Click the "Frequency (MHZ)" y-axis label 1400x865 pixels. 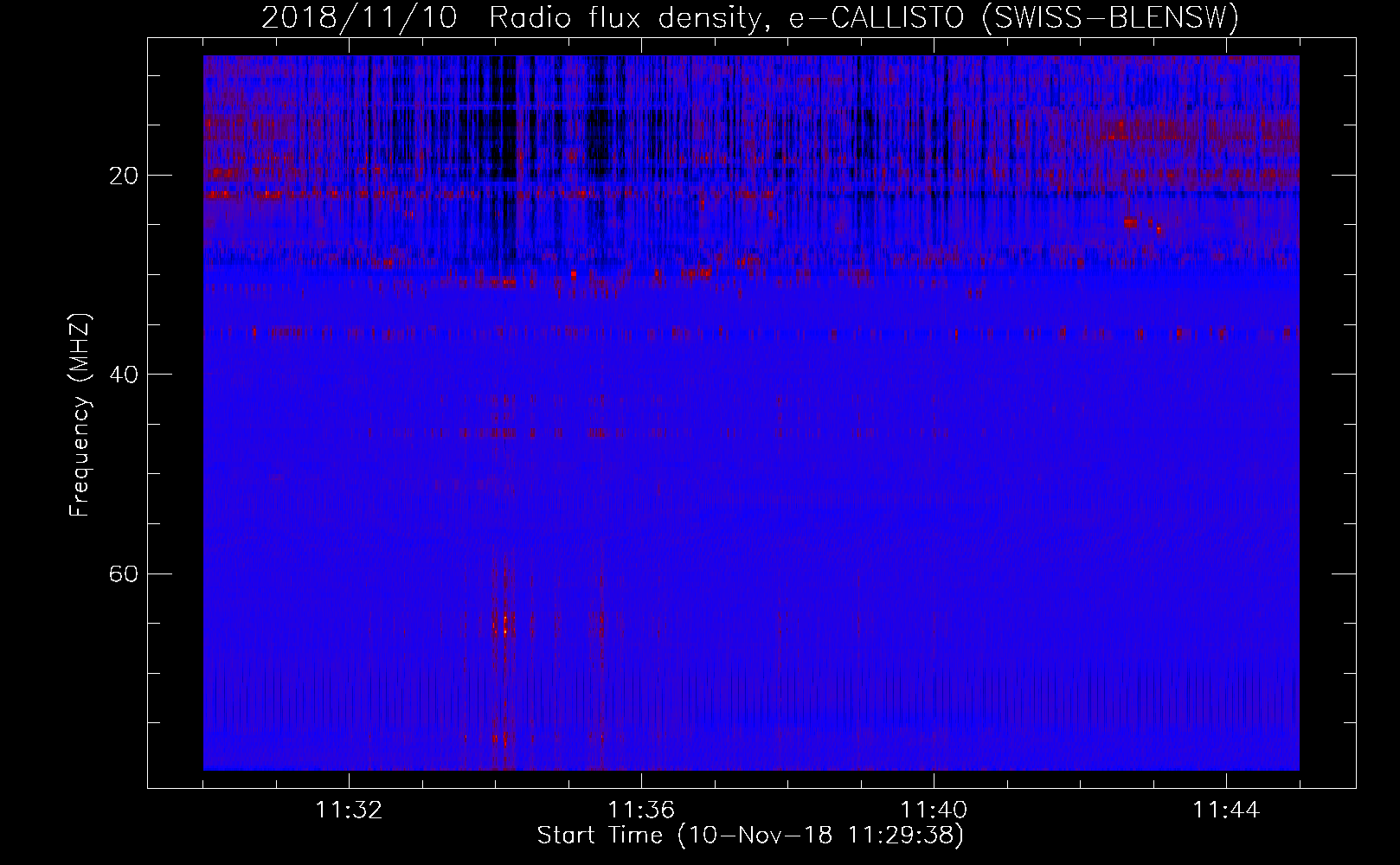[x=80, y=415]
